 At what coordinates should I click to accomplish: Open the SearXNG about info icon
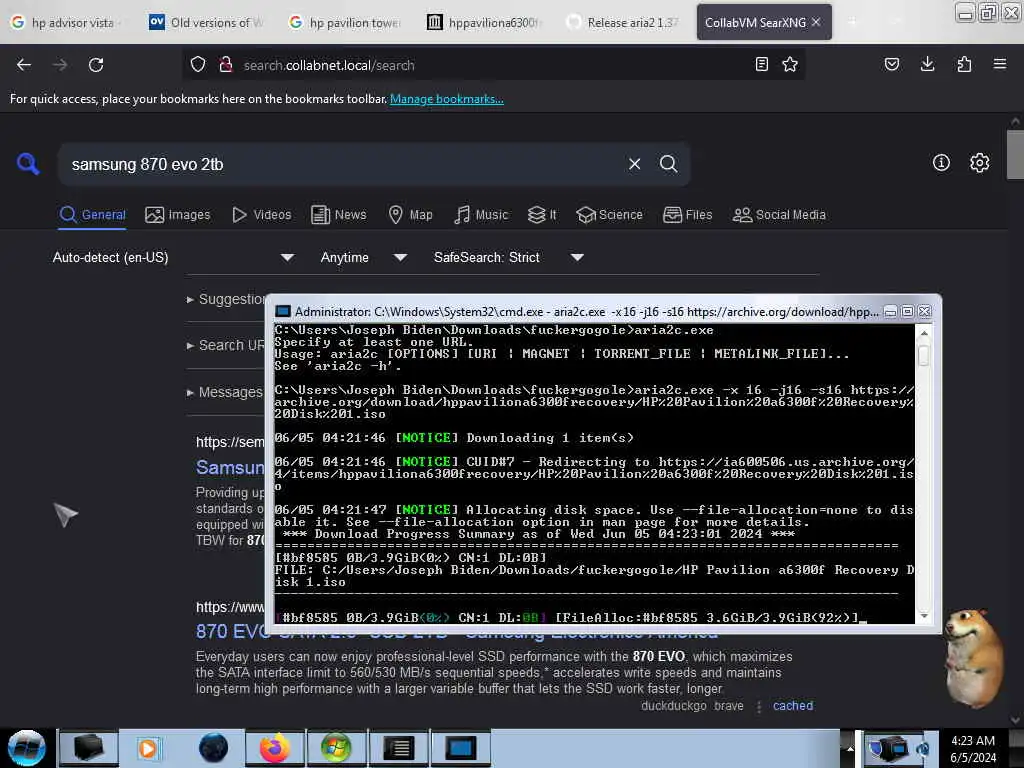tap(941, 163)
